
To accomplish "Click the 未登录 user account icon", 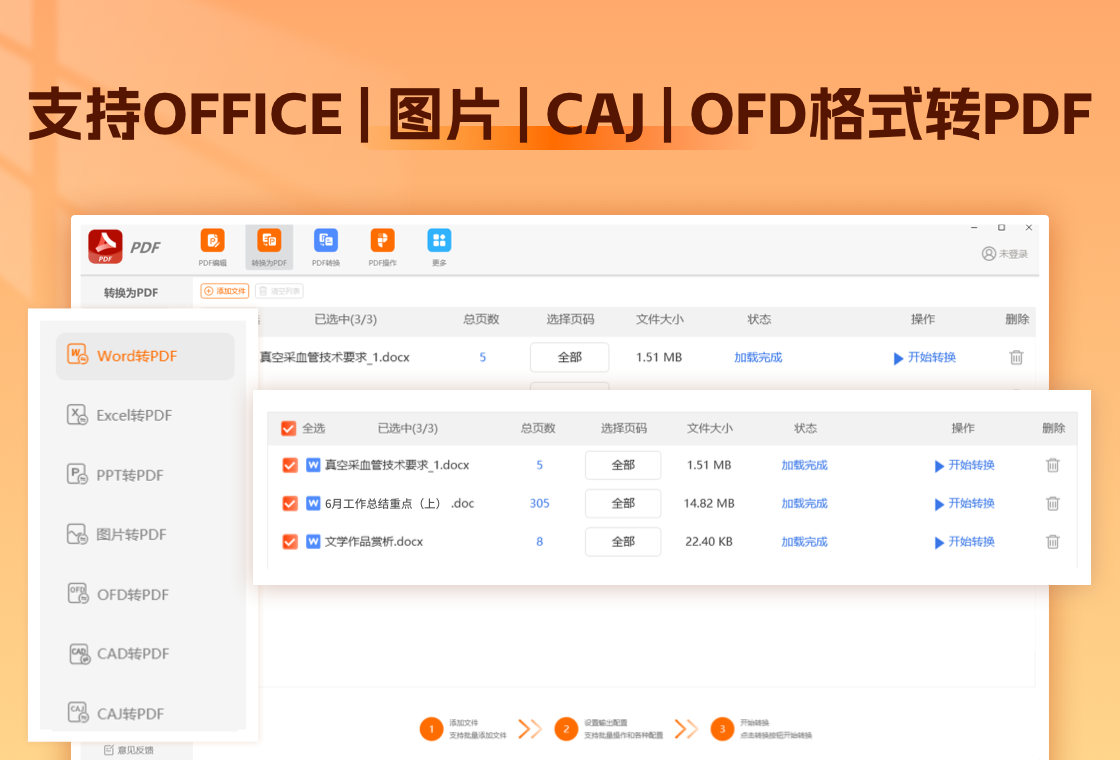I will (989, 254).
